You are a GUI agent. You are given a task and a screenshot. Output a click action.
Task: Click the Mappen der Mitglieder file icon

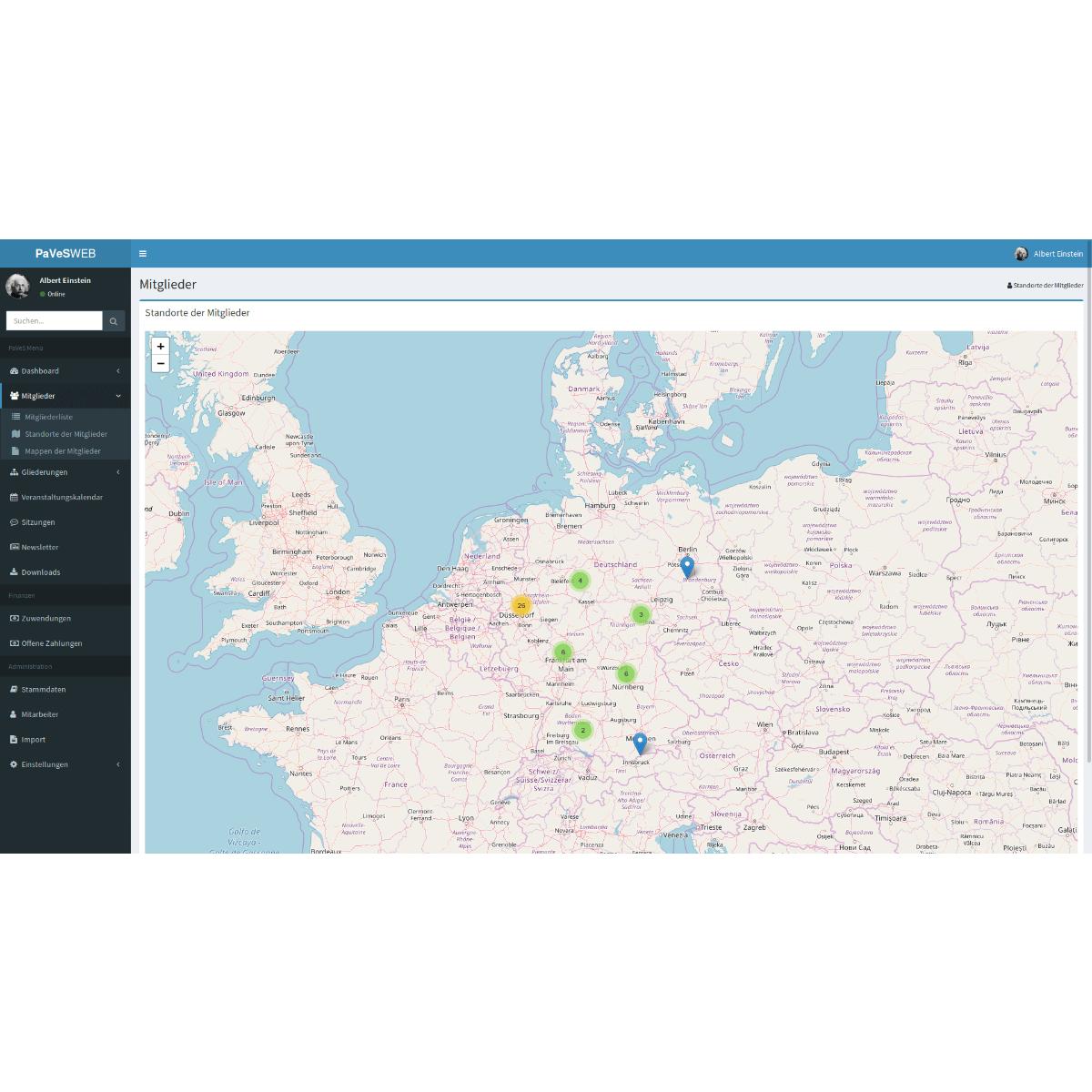click(15, 451)
